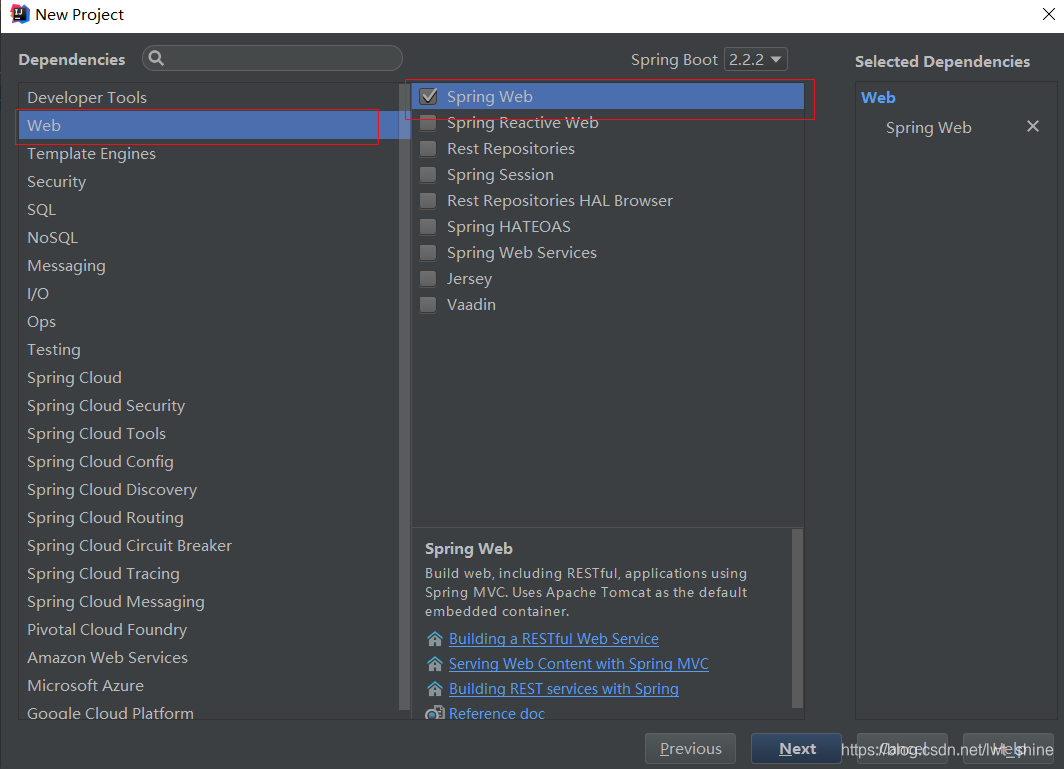Choose Spring Cloud Config category
This screenshot has height=769, width=1064.
(209, 462)
